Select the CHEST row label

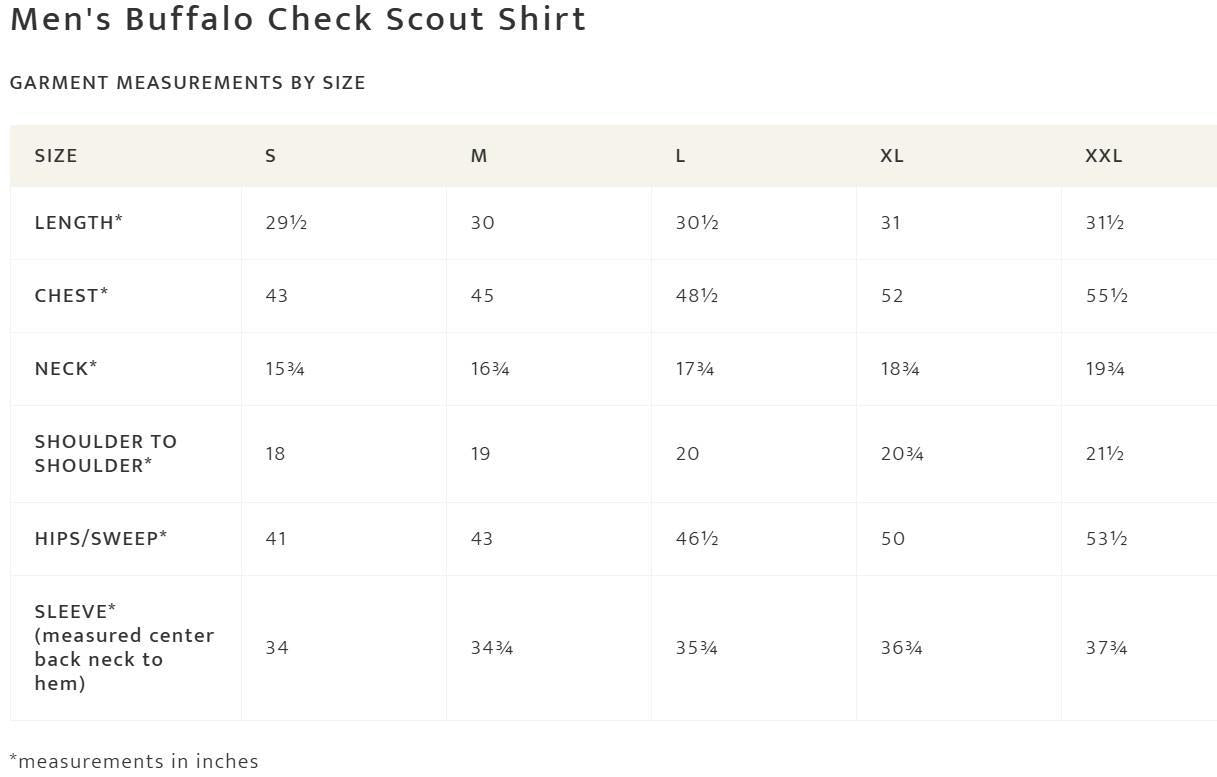click(71, 296)
